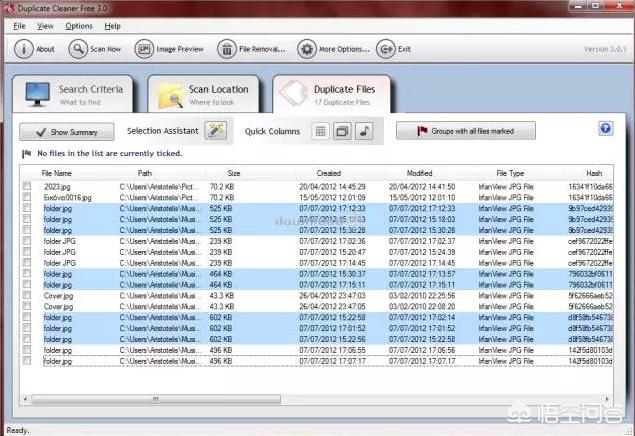Image resolution: width=635 pixels, height=436 pixels.
Task: Tick checkbox for 602 KB file created 15:22:58
Action: pos(27,317)
